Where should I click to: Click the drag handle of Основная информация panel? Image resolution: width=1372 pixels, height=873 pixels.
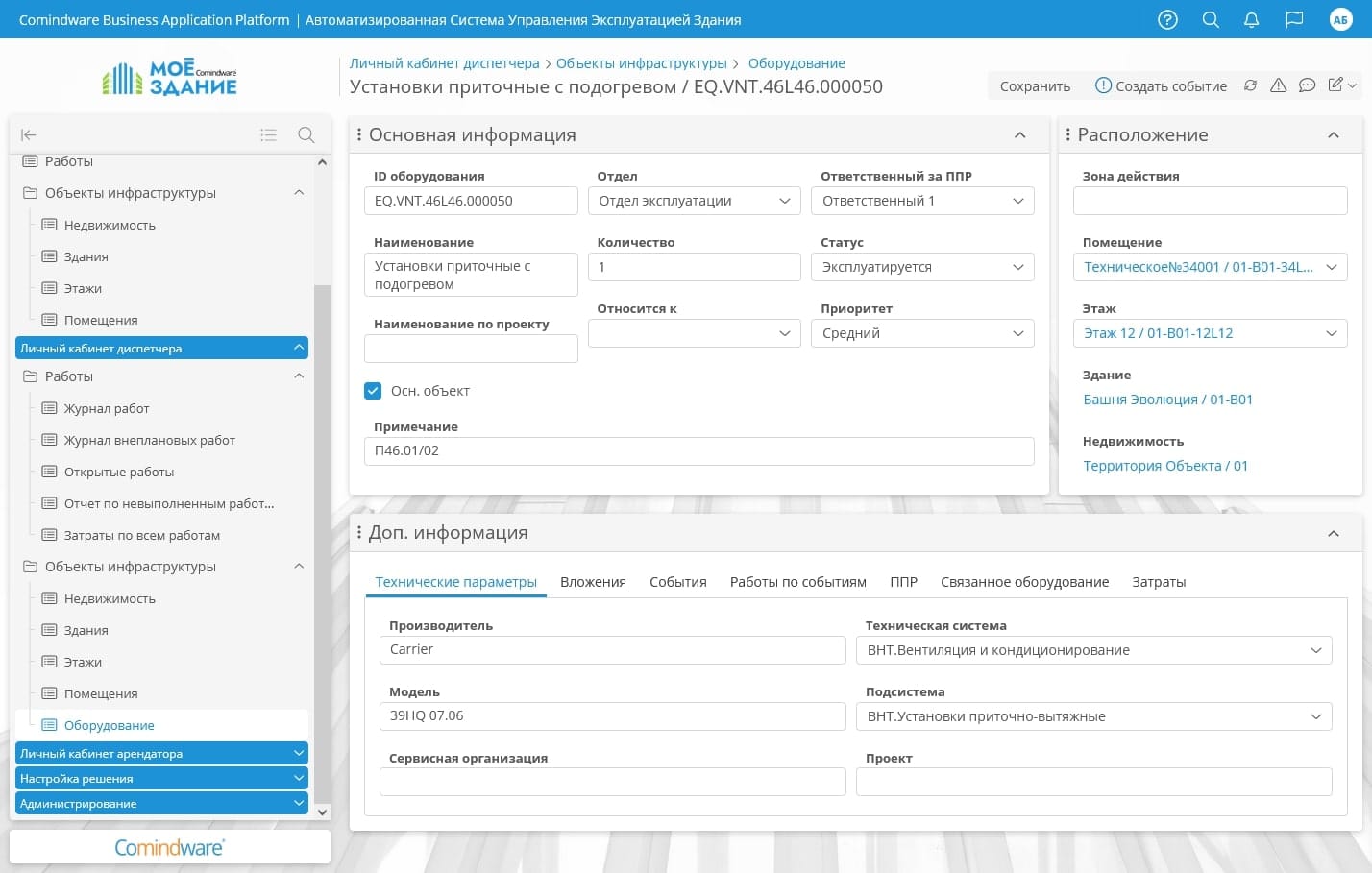point(359,134)
